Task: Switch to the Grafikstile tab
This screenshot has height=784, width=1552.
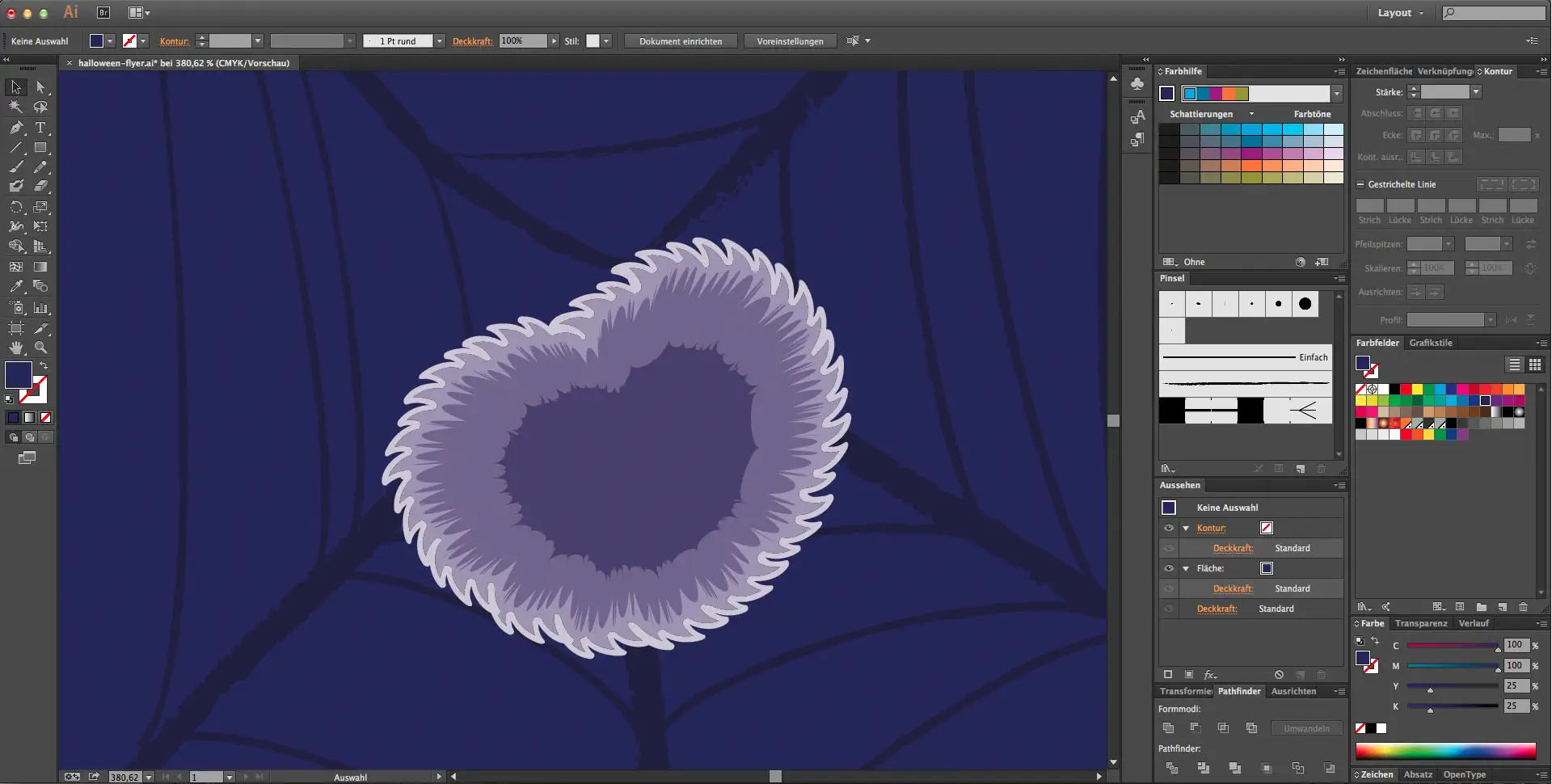Action: [x=1430, y=343]
